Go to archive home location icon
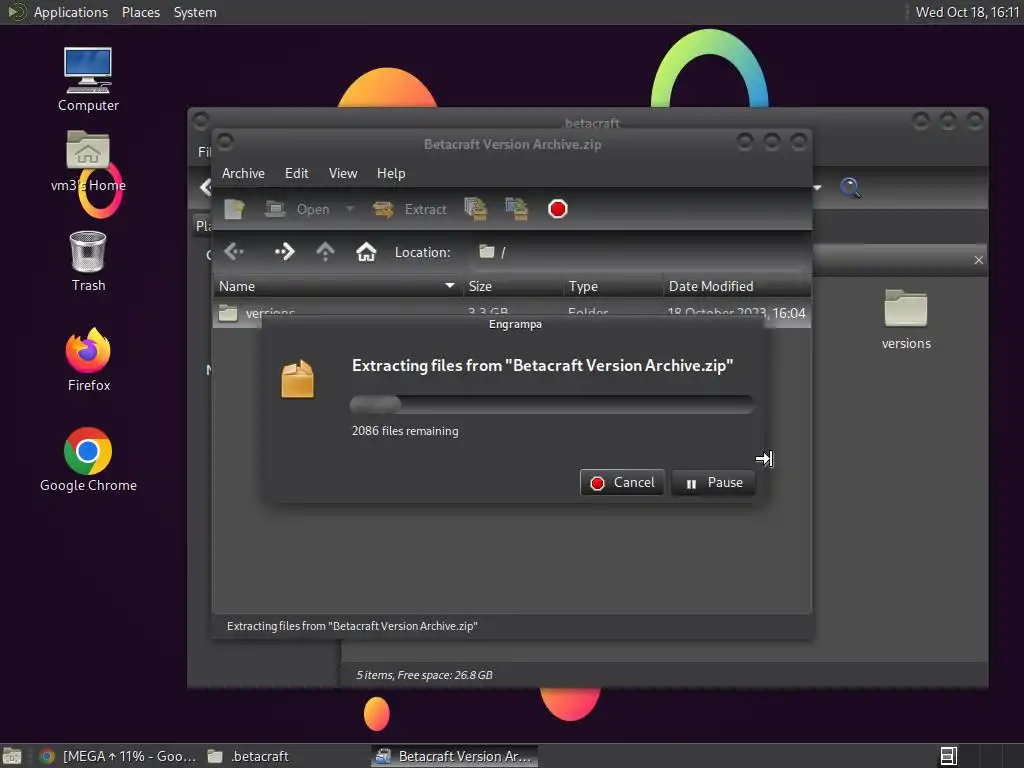Image resolution: width=1024 pixels, height=768 pixels. coord(366,251)
